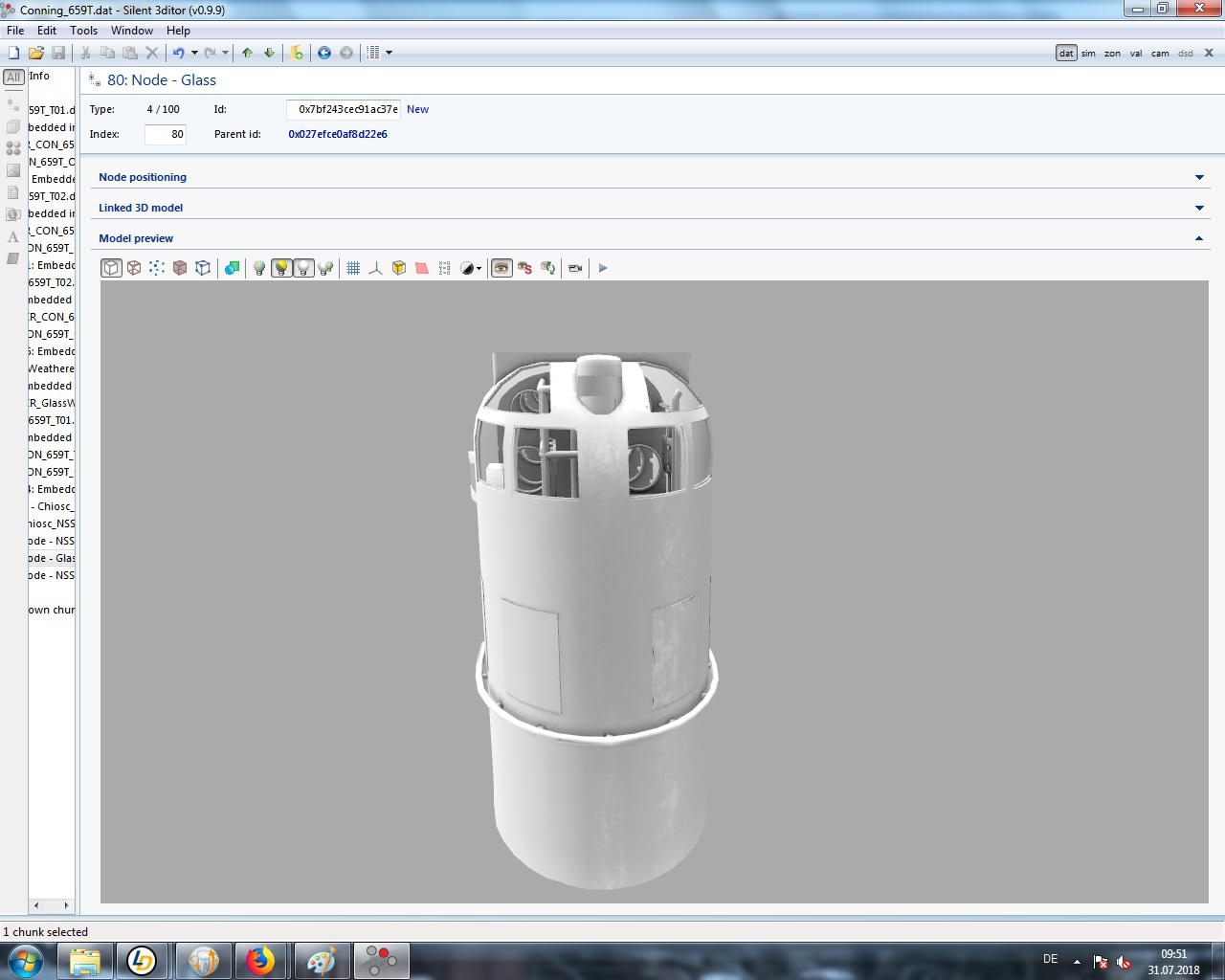Screen dimensions: 1225x980
Task: Filter chunk list by 3D model cube icon
Action: (13, 126)
